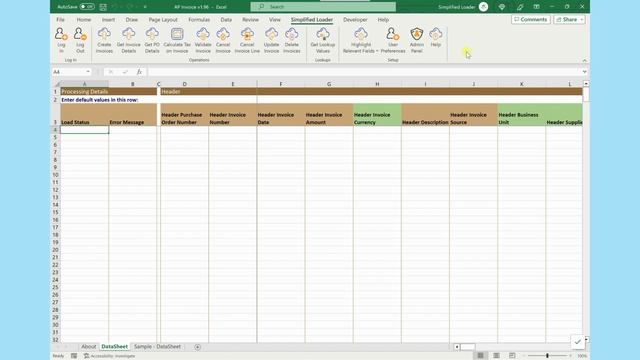The height and width of the screenshot is (360, 640).
Task: Click the Header Invoice Currency cell
Action: point(377,115)
